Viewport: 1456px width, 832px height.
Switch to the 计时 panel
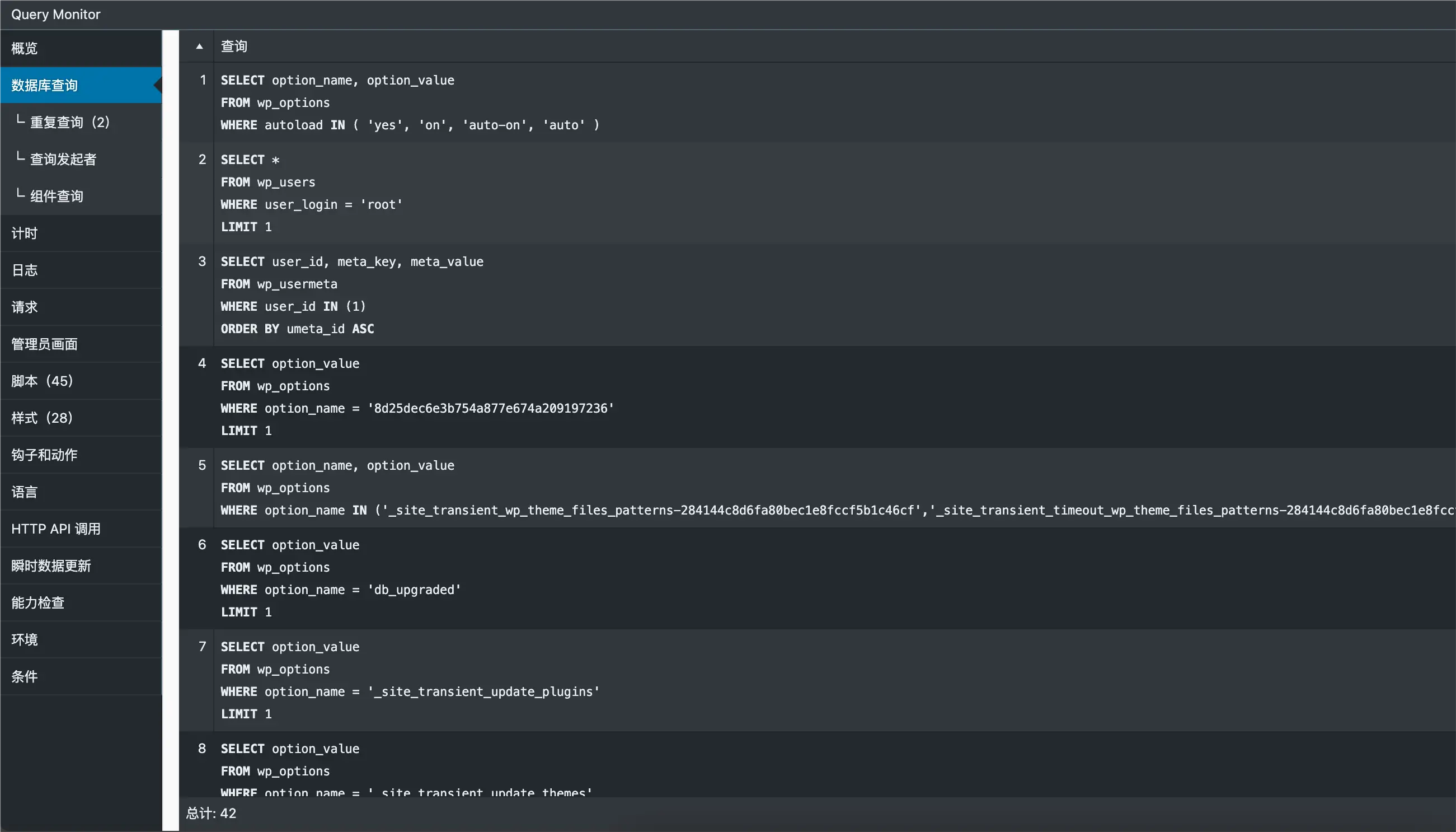click(81, 233)
